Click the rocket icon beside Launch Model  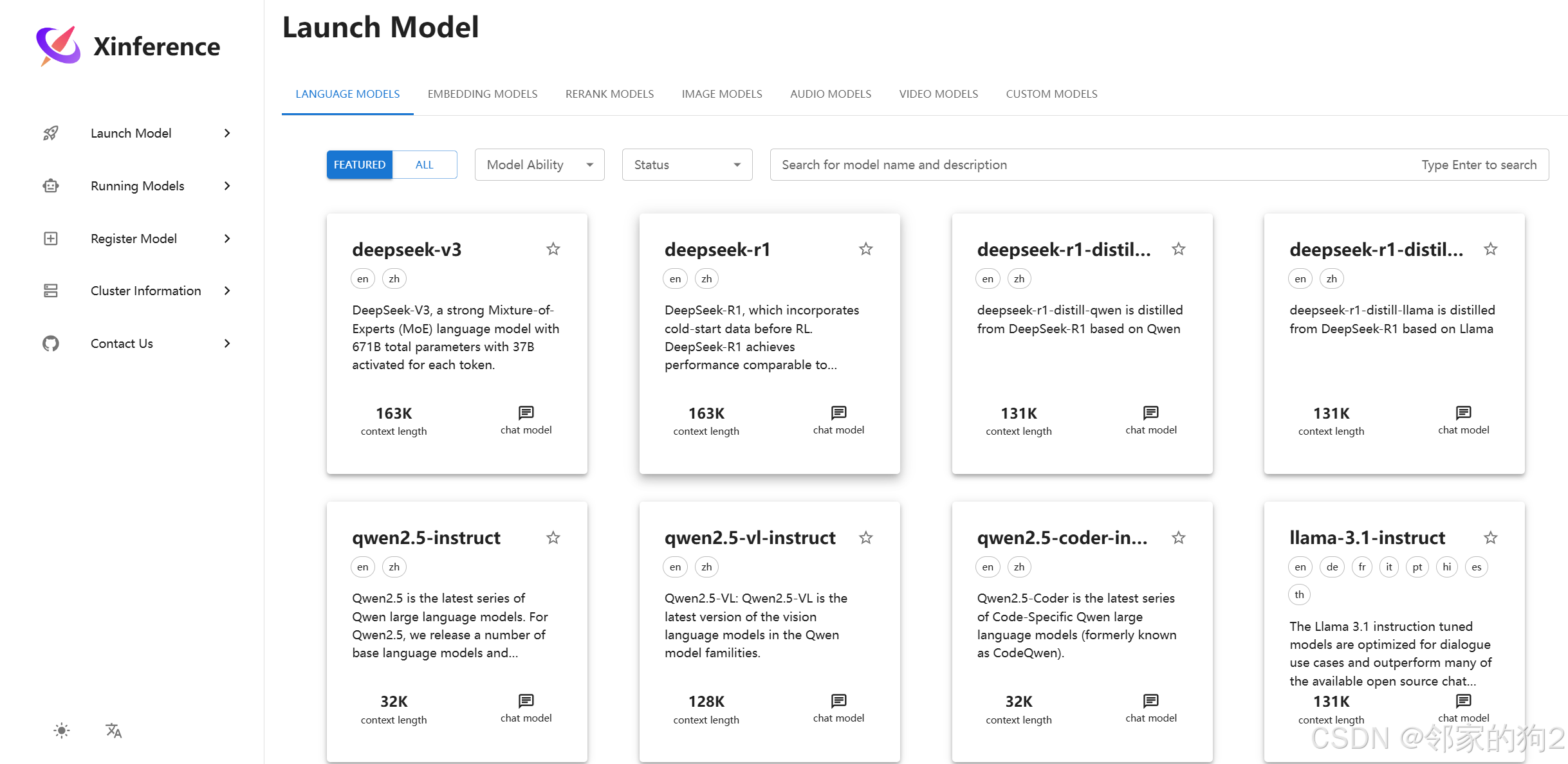click(51, 133)
